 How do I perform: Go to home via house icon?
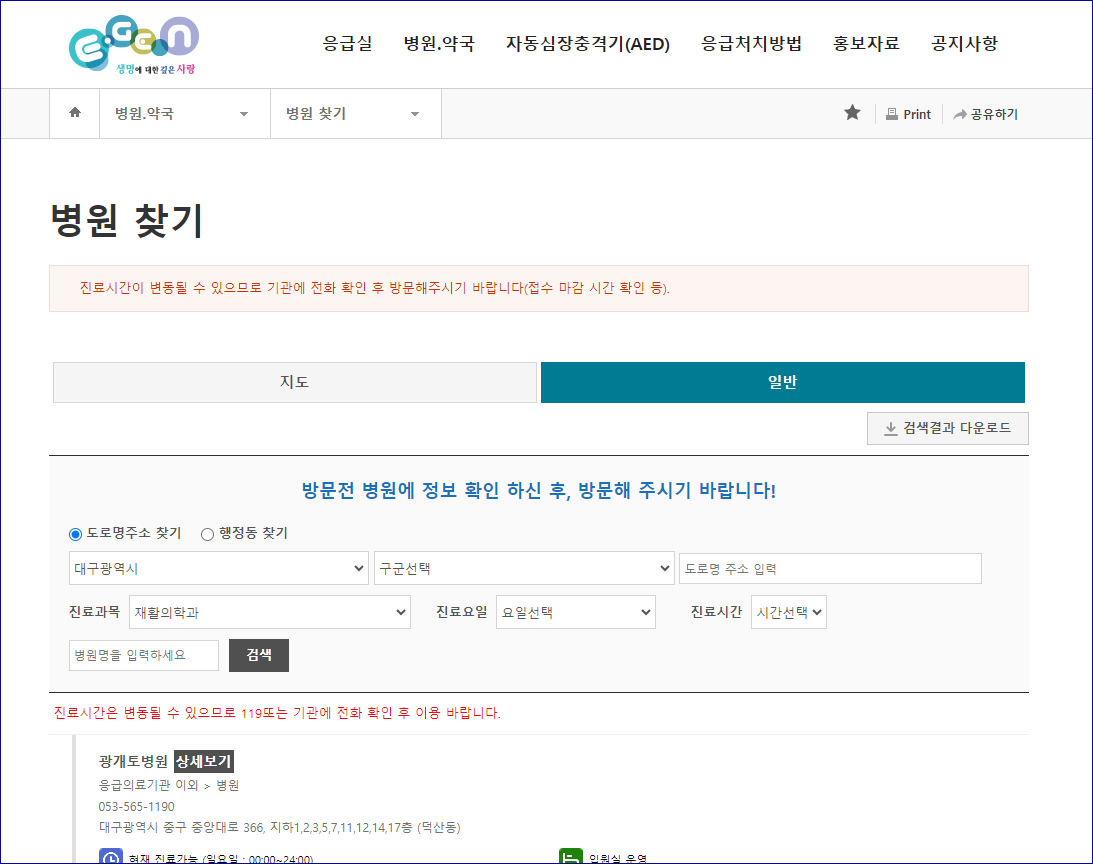pyautogui.click(x=75, y=113)
